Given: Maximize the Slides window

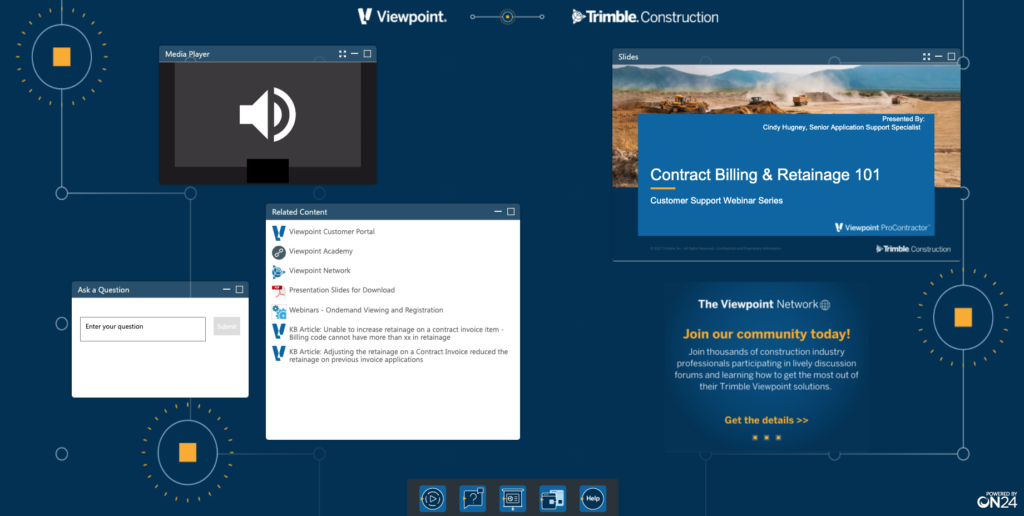Looking at the screenshot, I should click(x=952, y=57).
